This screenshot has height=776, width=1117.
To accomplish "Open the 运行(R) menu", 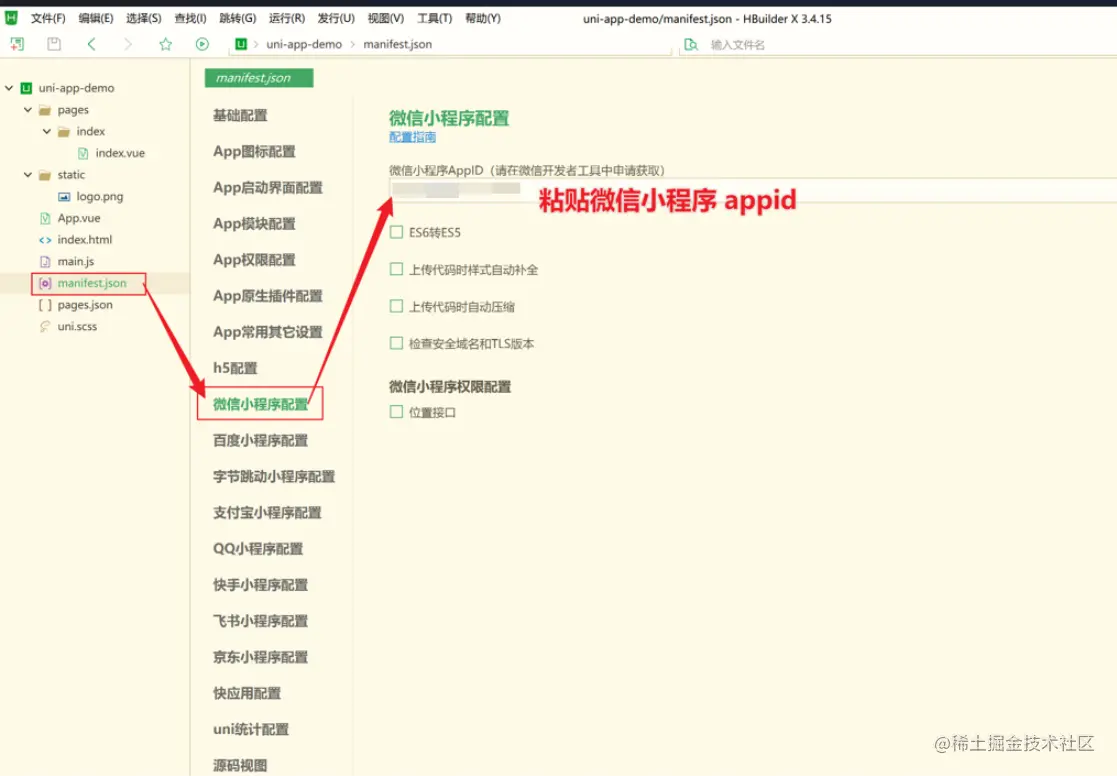I will 286,19.
